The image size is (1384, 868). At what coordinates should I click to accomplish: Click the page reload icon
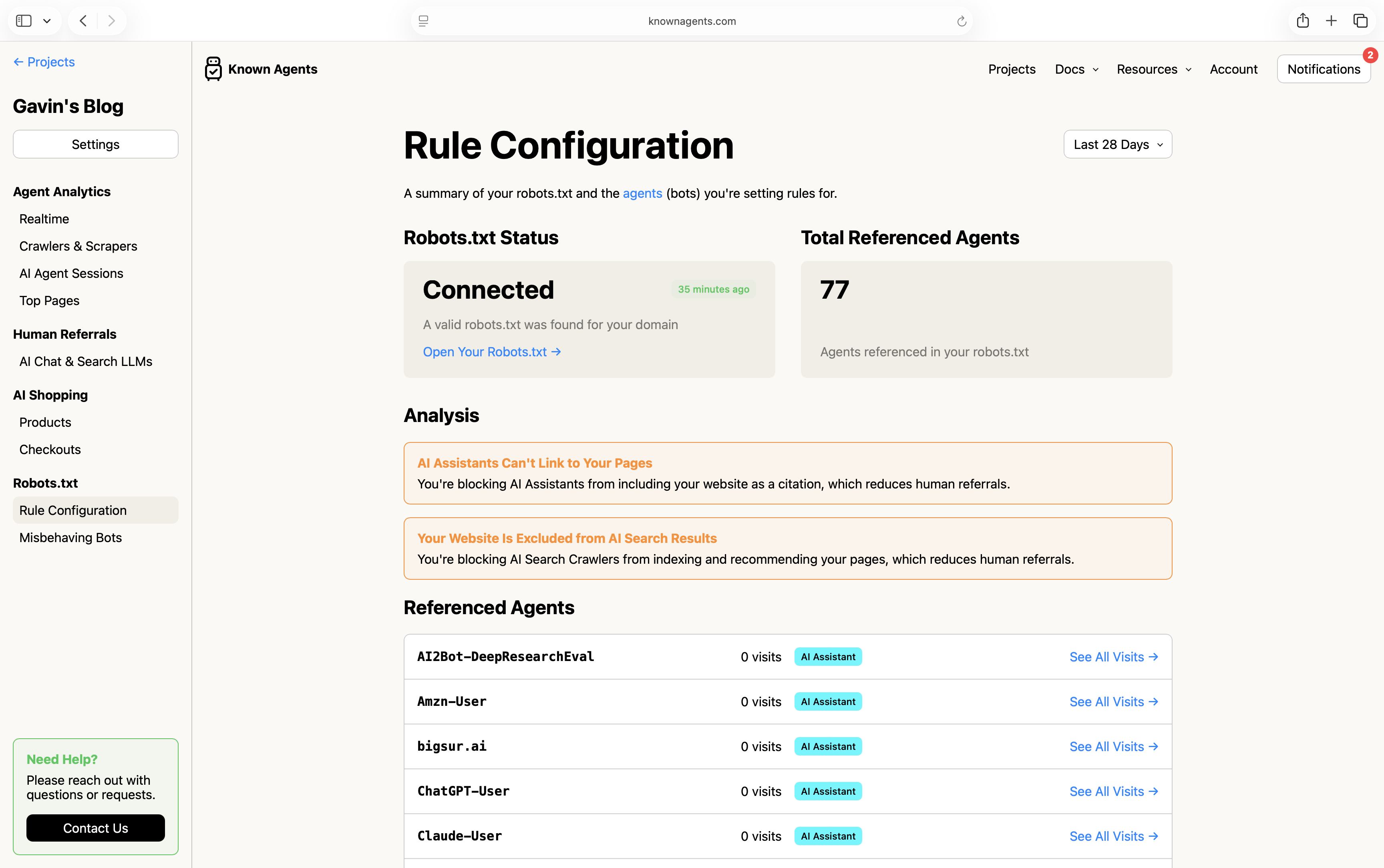pyautogui.click(x=962, y=21)
